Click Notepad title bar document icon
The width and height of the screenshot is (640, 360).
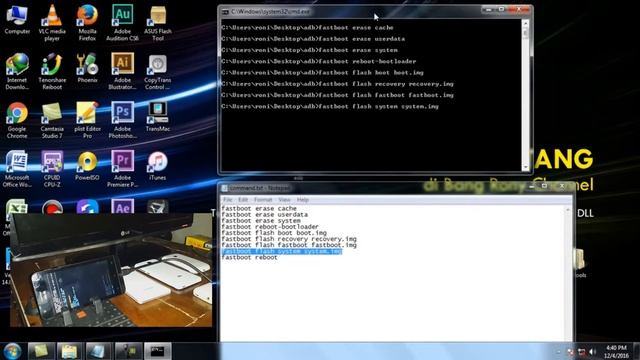pyautogui.click(x=224, y=188)
